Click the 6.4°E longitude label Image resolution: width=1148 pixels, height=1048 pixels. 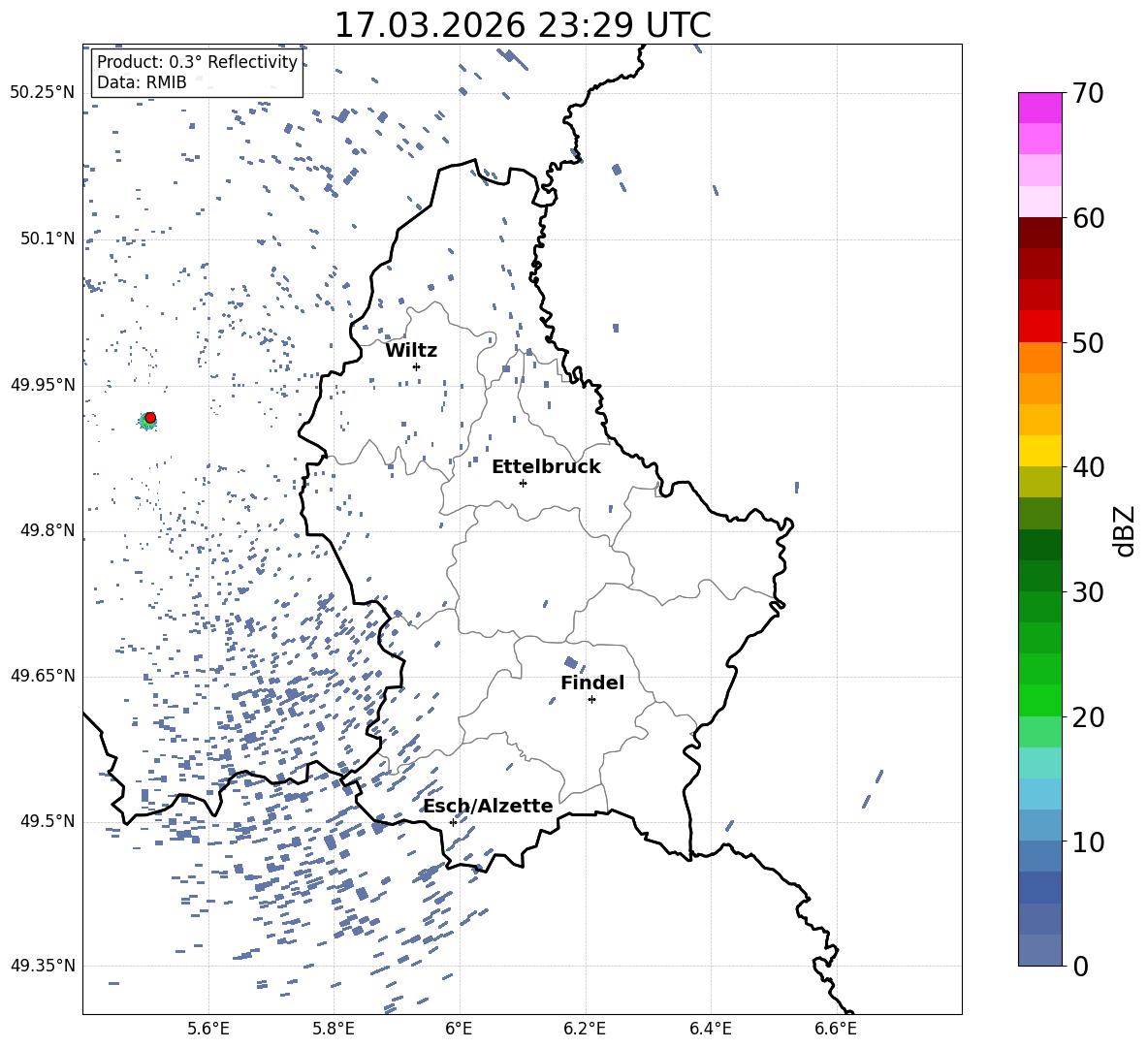pos(710,1029)
